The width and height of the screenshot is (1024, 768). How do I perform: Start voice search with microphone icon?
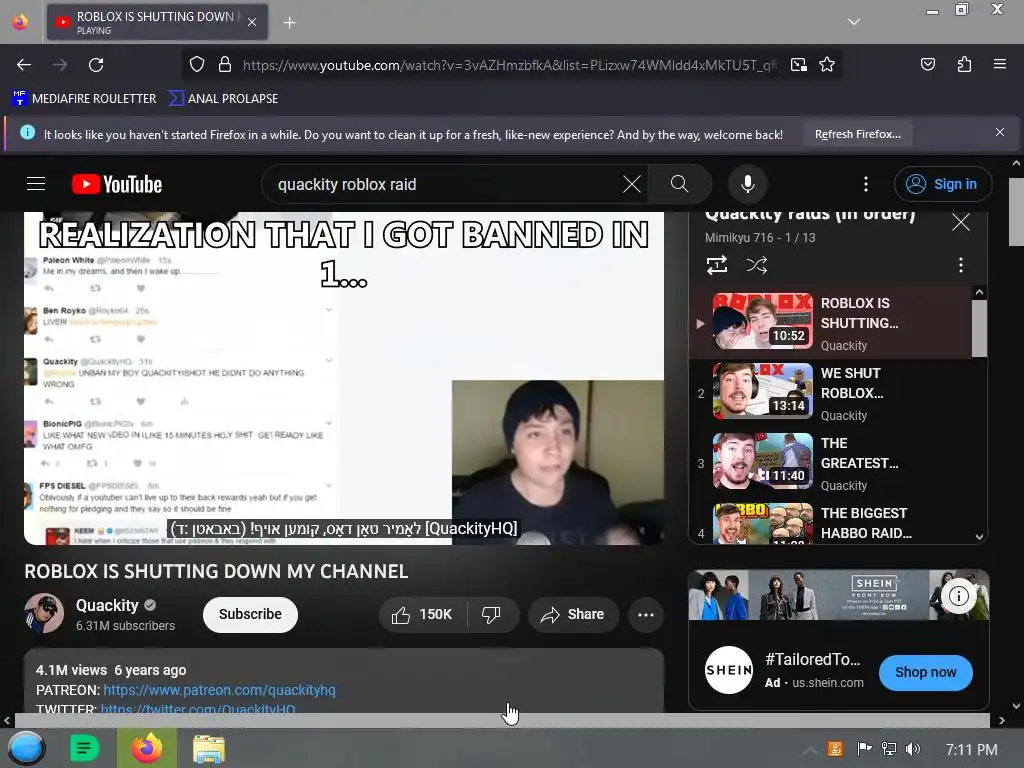click(x=748, y=184)
